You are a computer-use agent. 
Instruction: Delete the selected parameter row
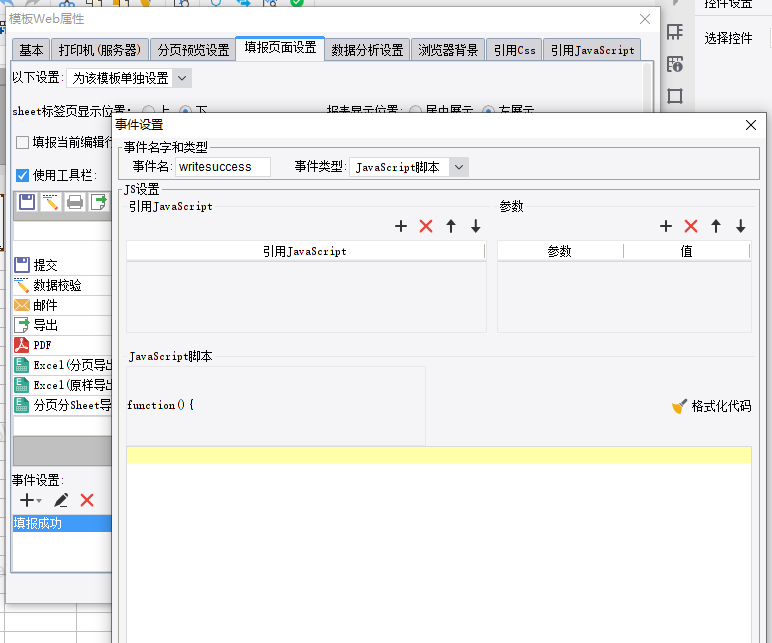click(x=691, y=226)
